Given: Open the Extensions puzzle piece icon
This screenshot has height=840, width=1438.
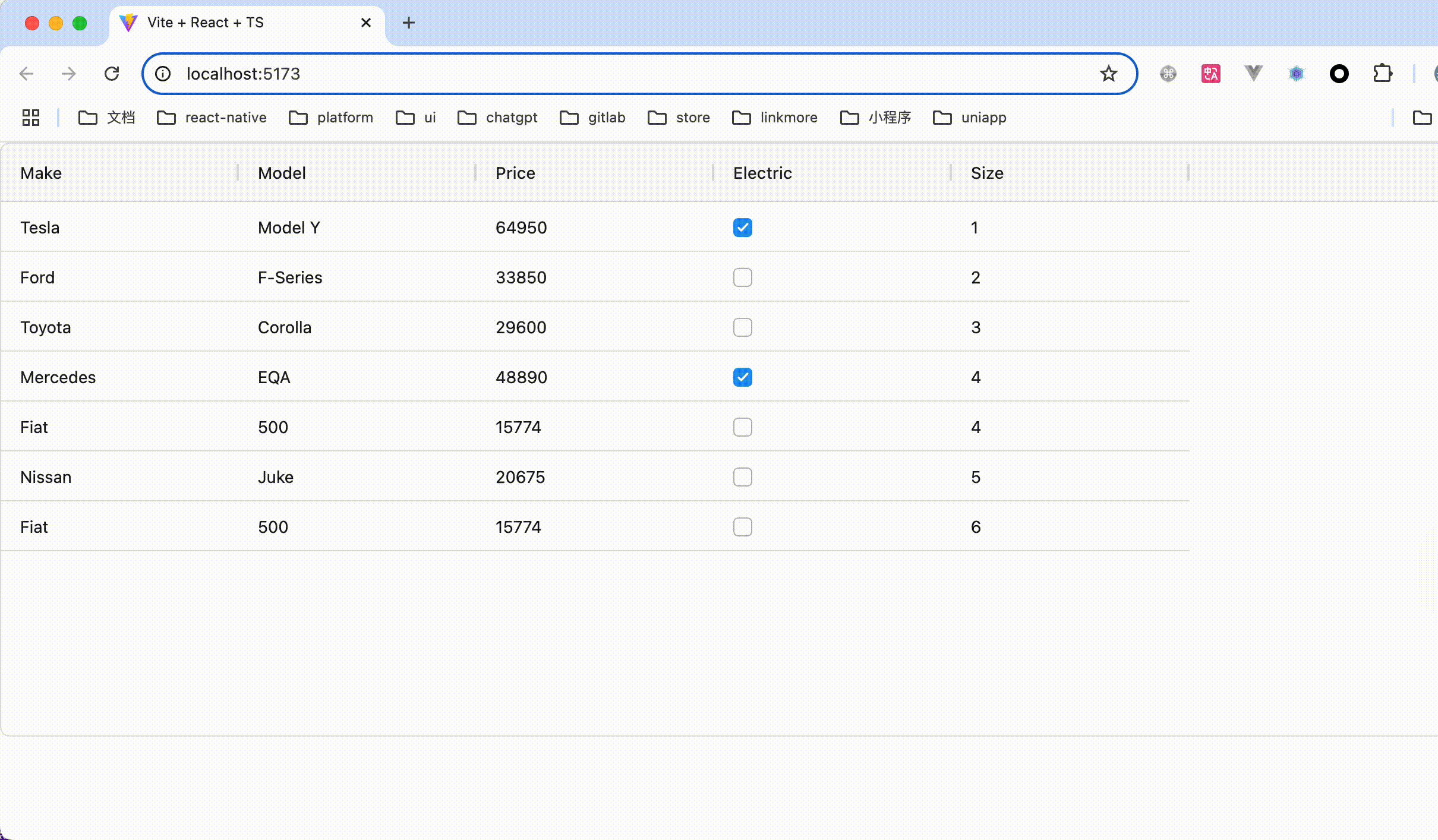Looking at the screenshot, I should [1383, 74].
